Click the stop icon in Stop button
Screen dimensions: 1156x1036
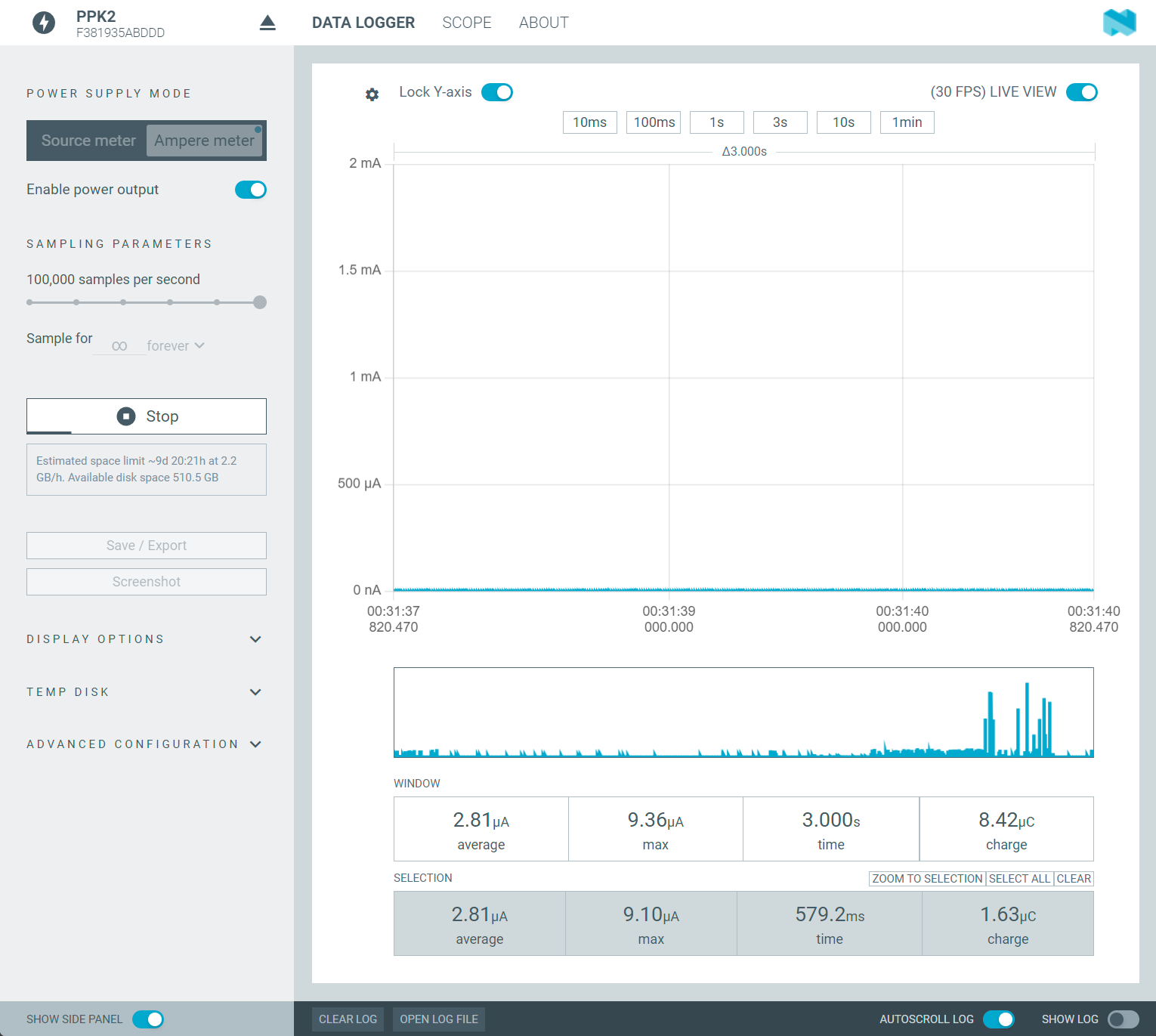(126, 416)
